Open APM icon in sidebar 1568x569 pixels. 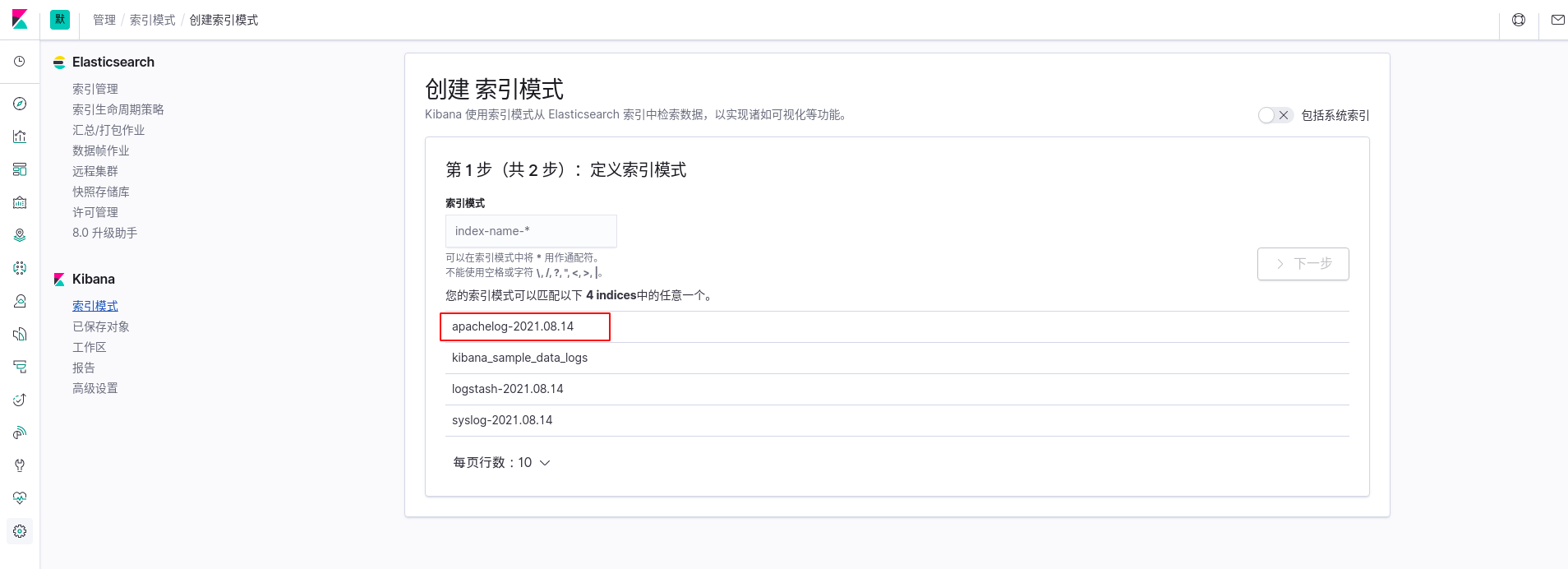point(20,367)
